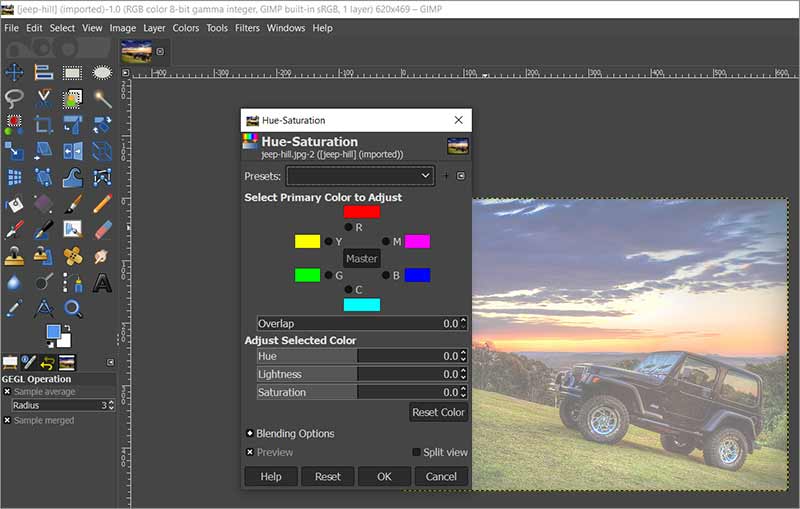
Task: Click the Overlap stepper arrows
Action: [x=463, y=323]
